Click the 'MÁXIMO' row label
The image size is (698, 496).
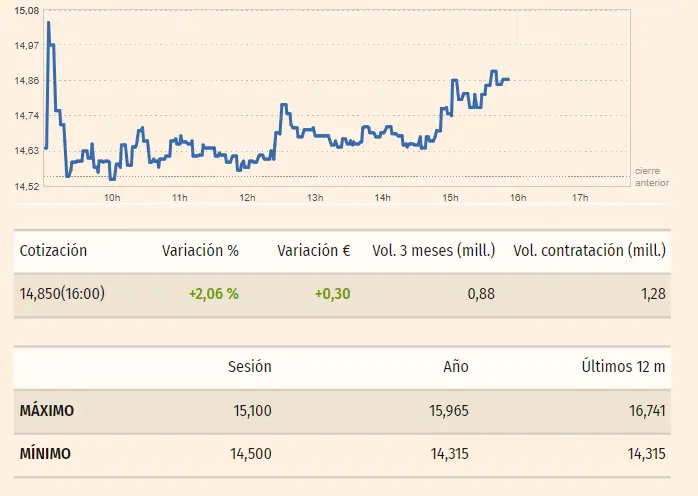click(47, 411)
